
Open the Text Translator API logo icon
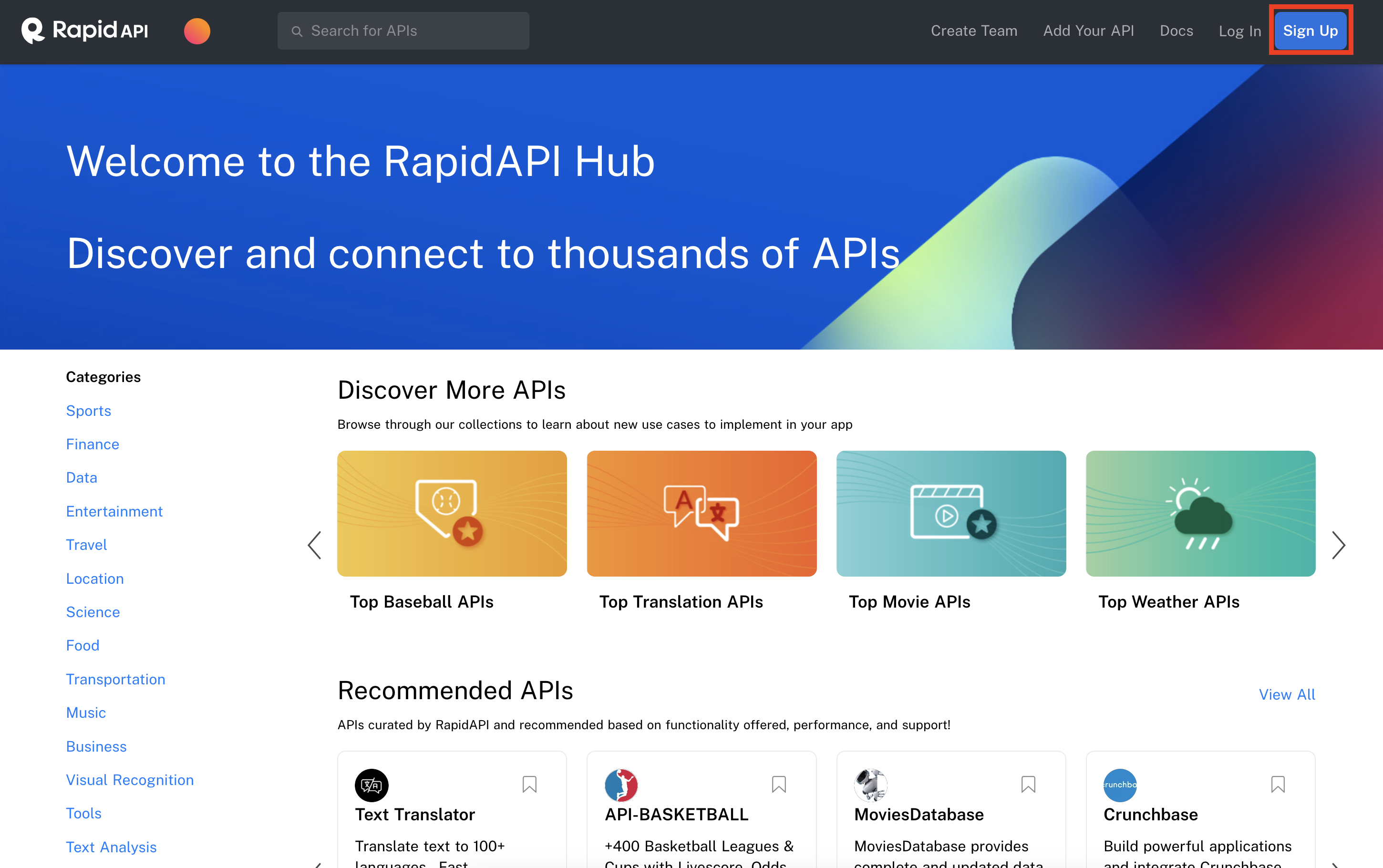[x=372, y=785]
